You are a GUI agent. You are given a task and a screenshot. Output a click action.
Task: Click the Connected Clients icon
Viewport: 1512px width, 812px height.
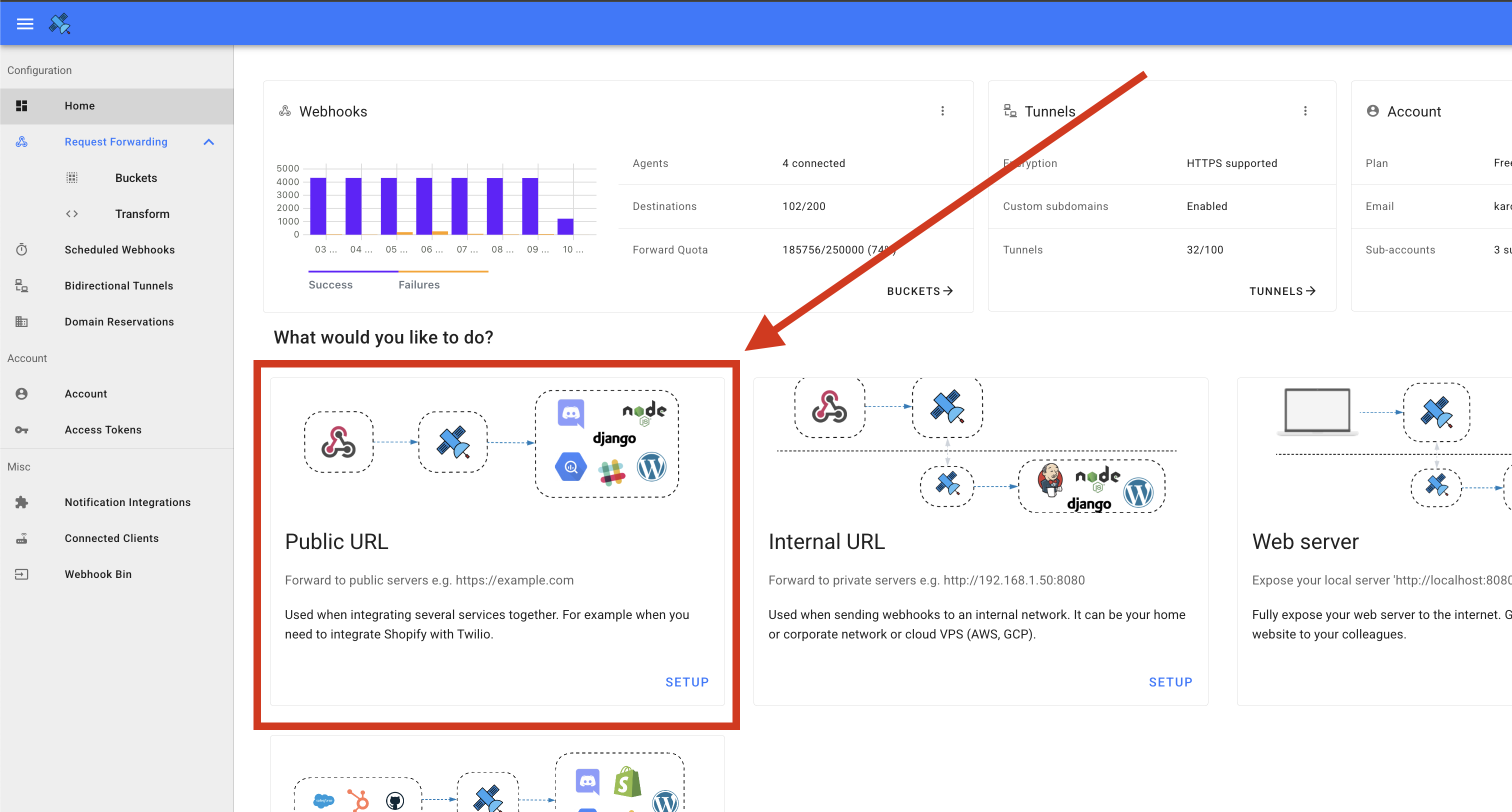[x=21, y=538]
